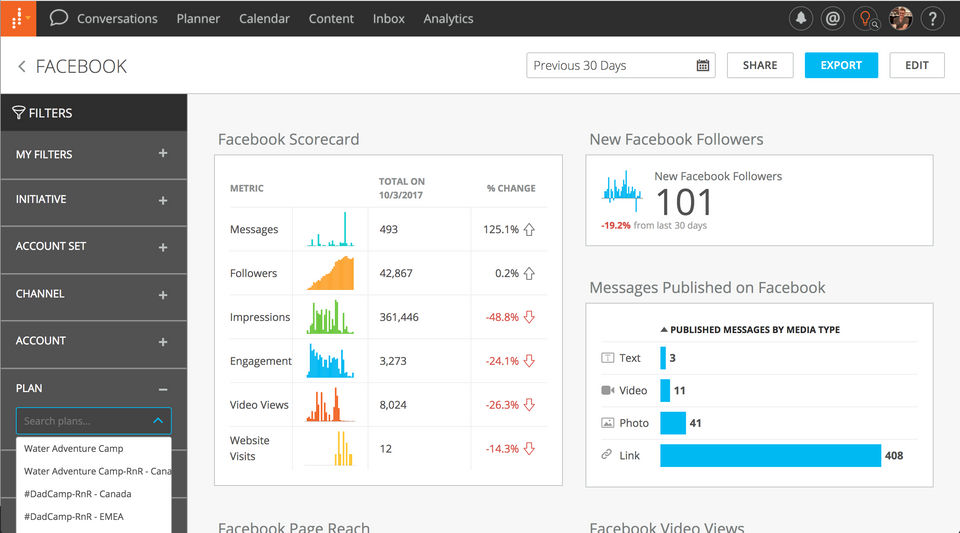
Task: Close plans dropdown via chevron
Action: point(157,420)
